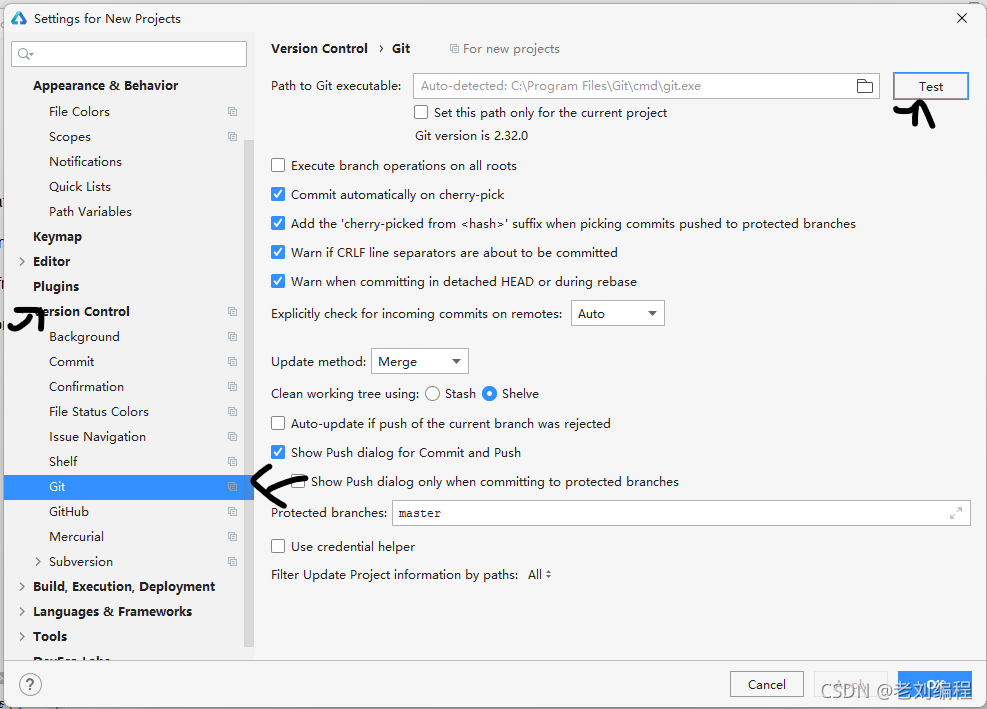Enable Execute branch operations on all roots
This screenshot has width=987, height=709.
(x=278, y=165)
